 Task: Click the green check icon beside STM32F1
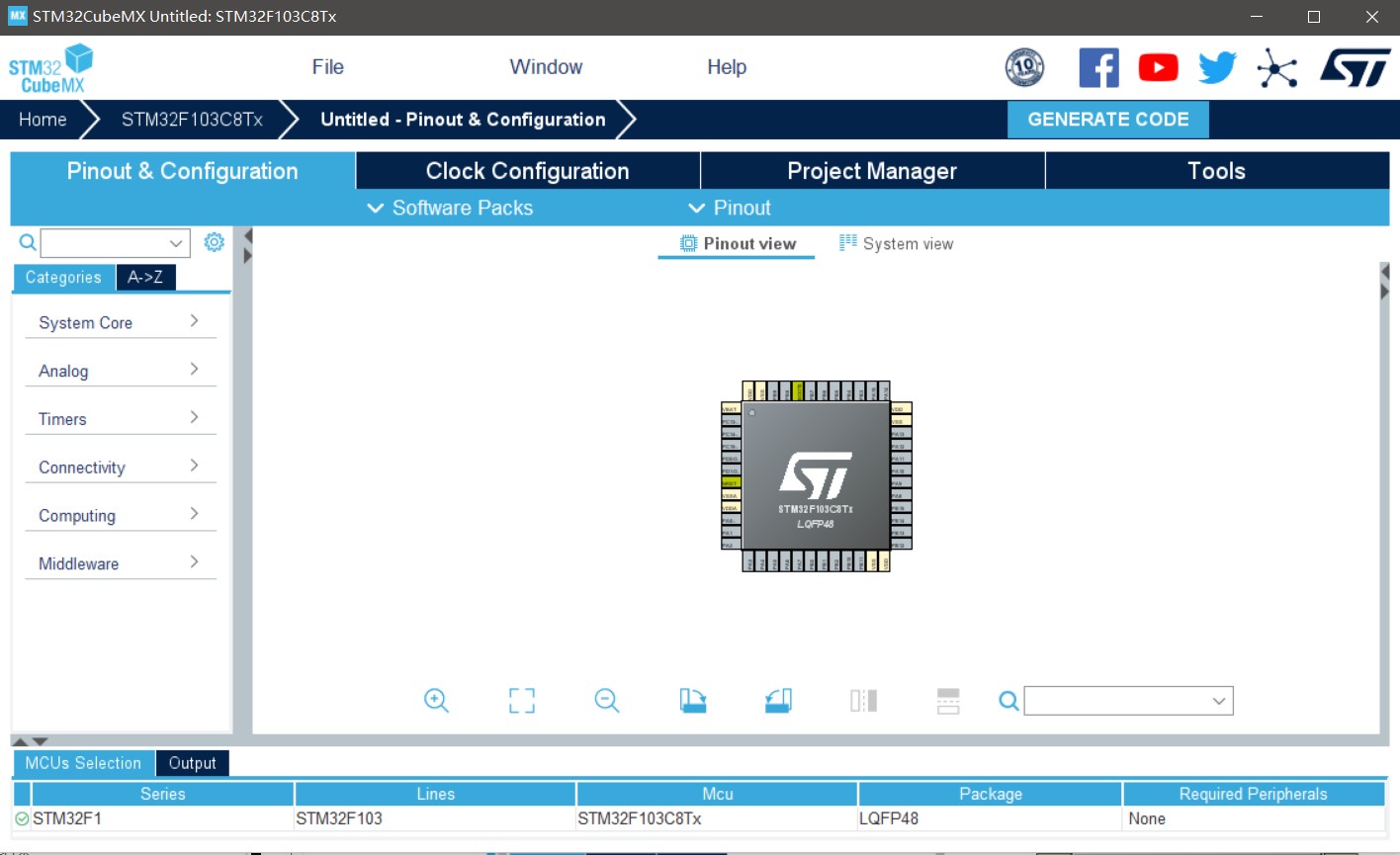coord(22,818)
